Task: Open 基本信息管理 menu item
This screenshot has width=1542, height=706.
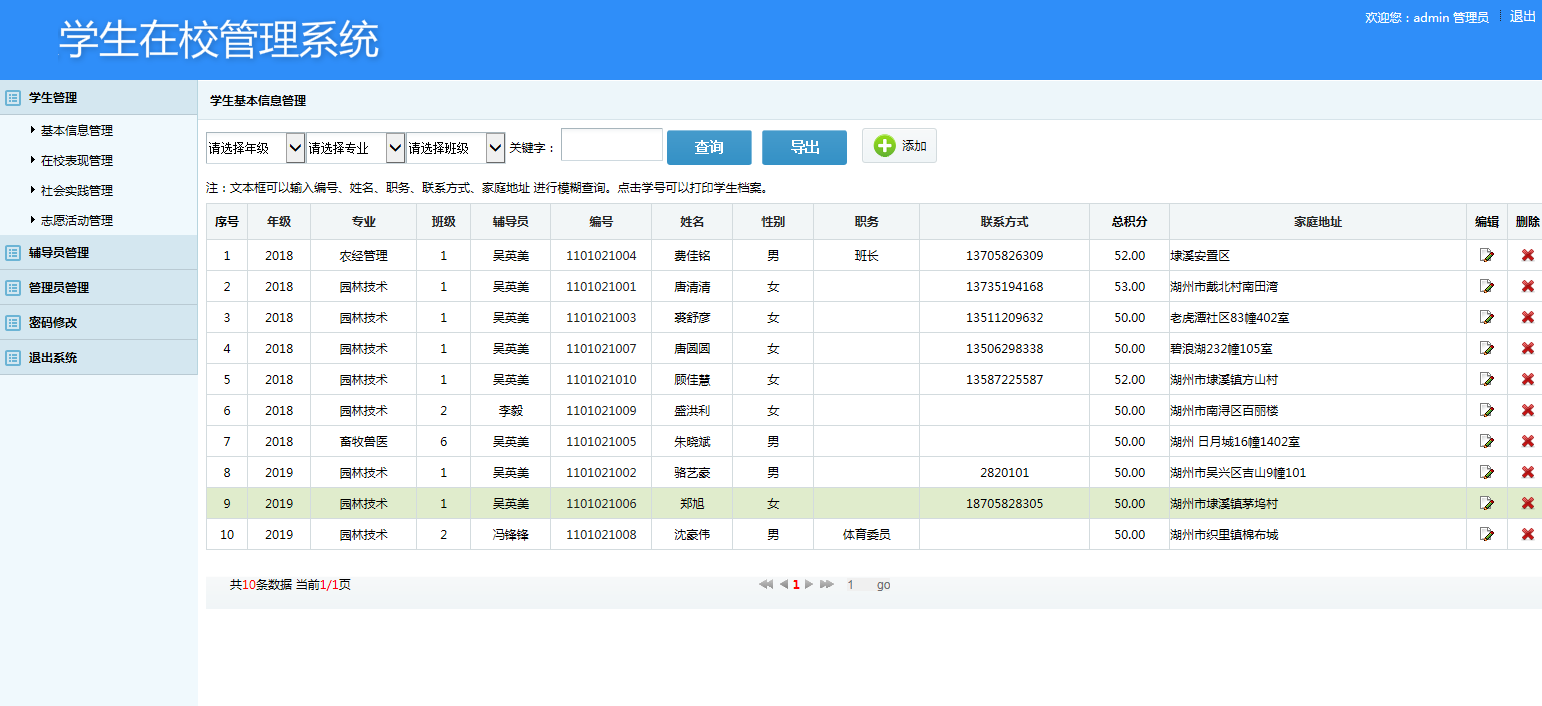Action: point(77,130)
